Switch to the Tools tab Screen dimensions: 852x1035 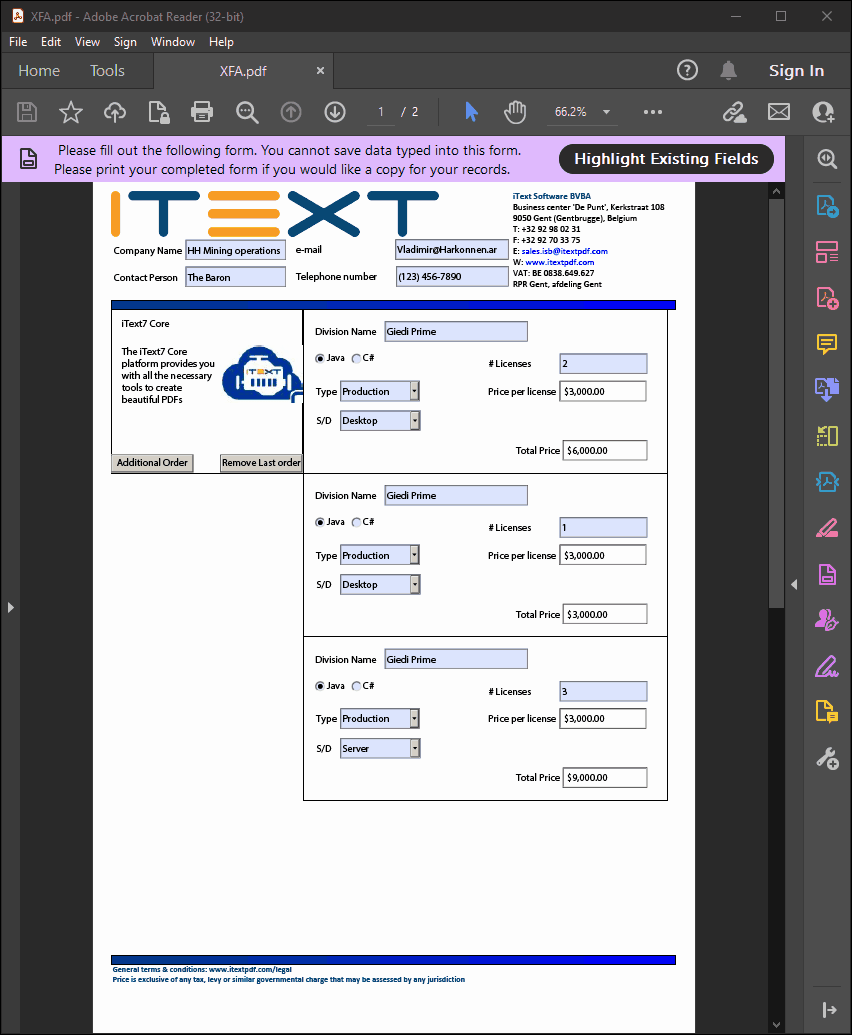pyautogui.click(x=106, y=71)
